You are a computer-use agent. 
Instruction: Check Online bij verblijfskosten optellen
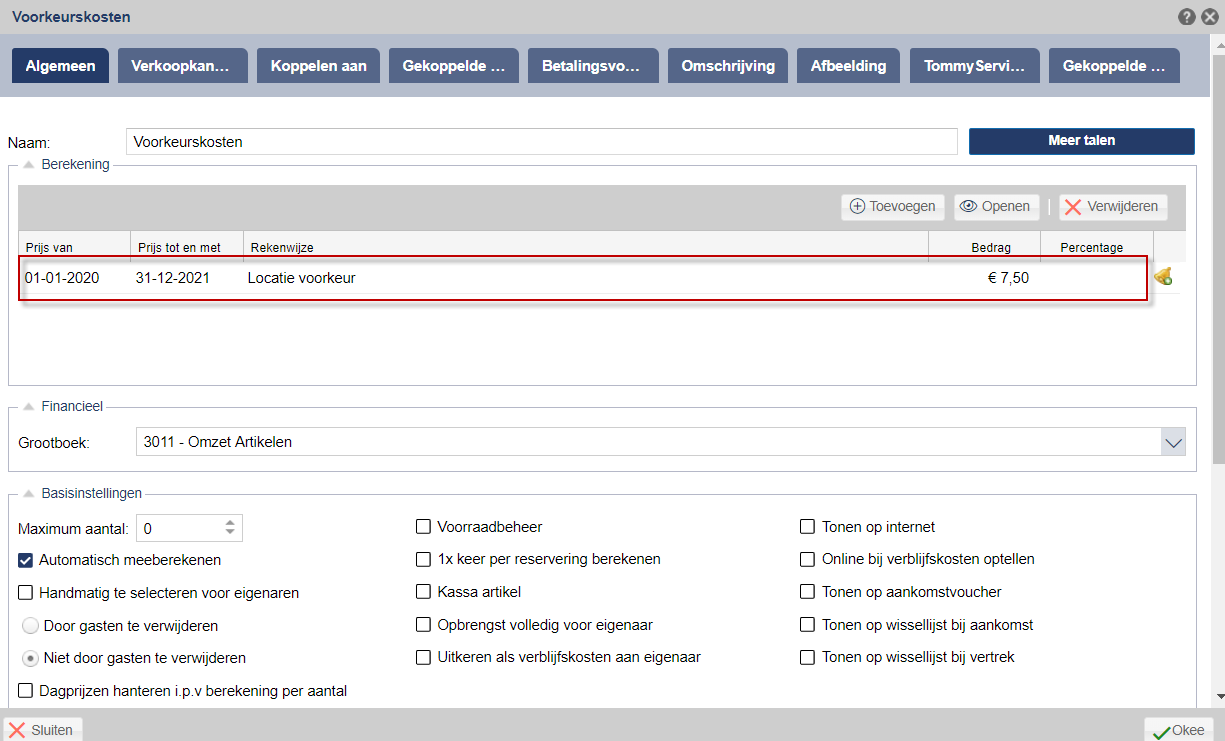(808, 559)
